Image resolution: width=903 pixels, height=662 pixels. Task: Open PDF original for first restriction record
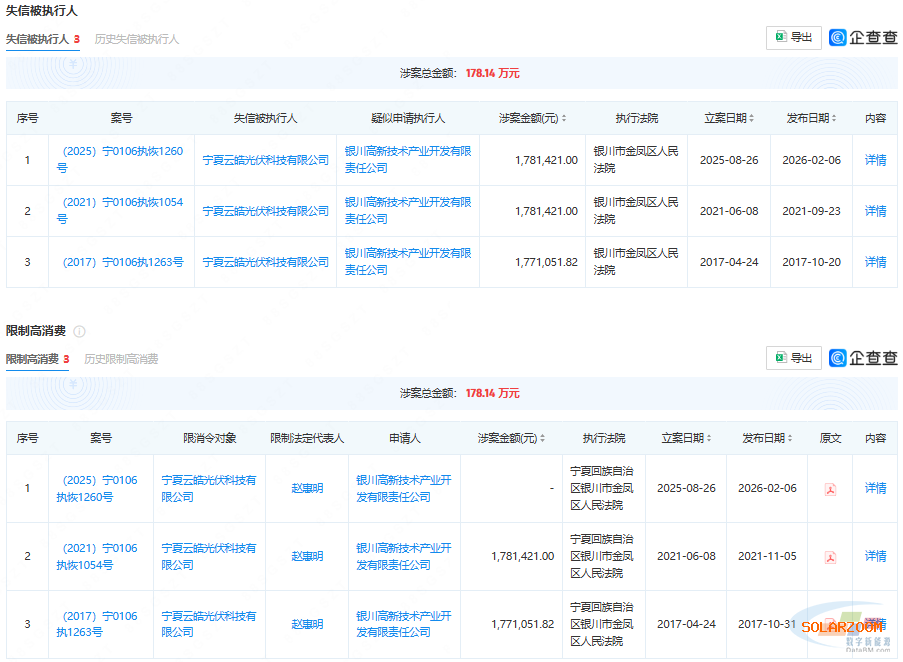tap(829, 489)
